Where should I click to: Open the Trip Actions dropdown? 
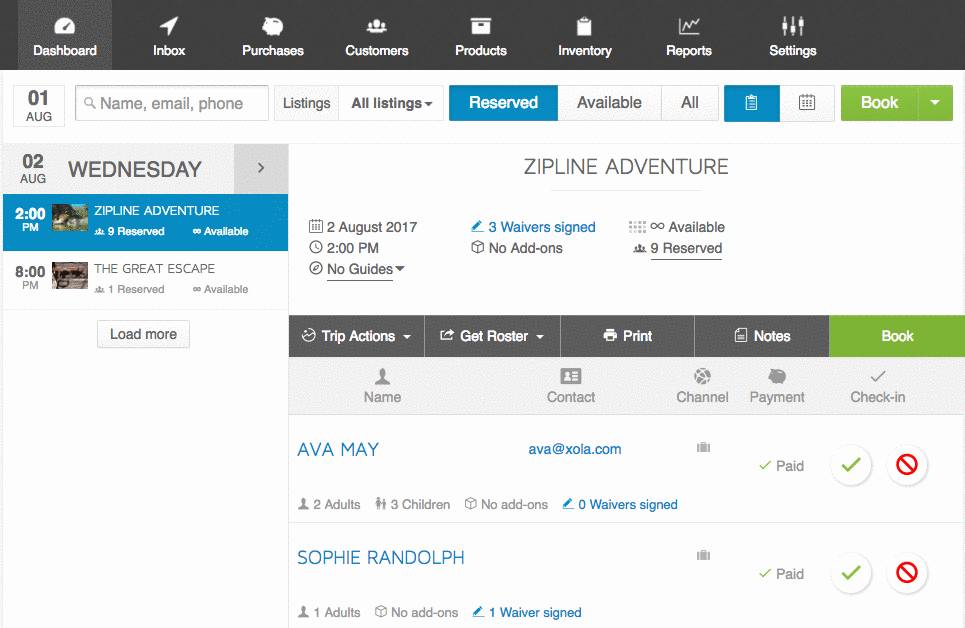356,336
